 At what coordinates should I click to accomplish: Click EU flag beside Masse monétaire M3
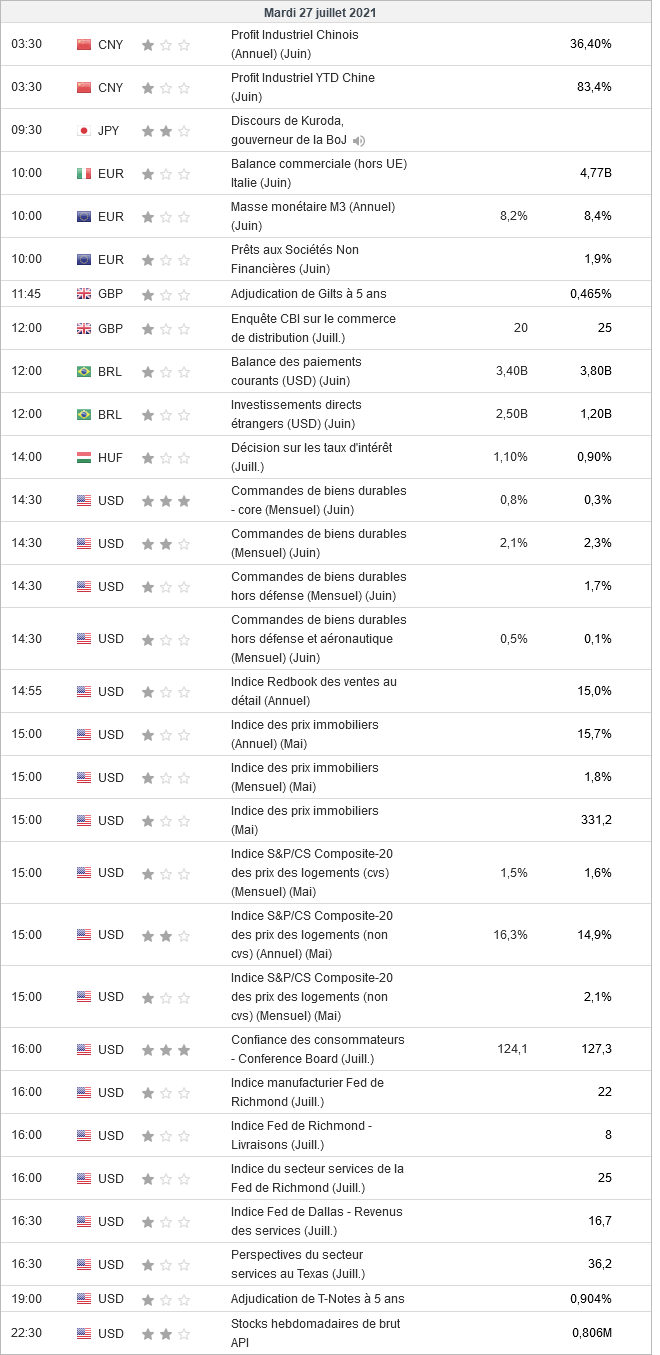coord(84,217)
